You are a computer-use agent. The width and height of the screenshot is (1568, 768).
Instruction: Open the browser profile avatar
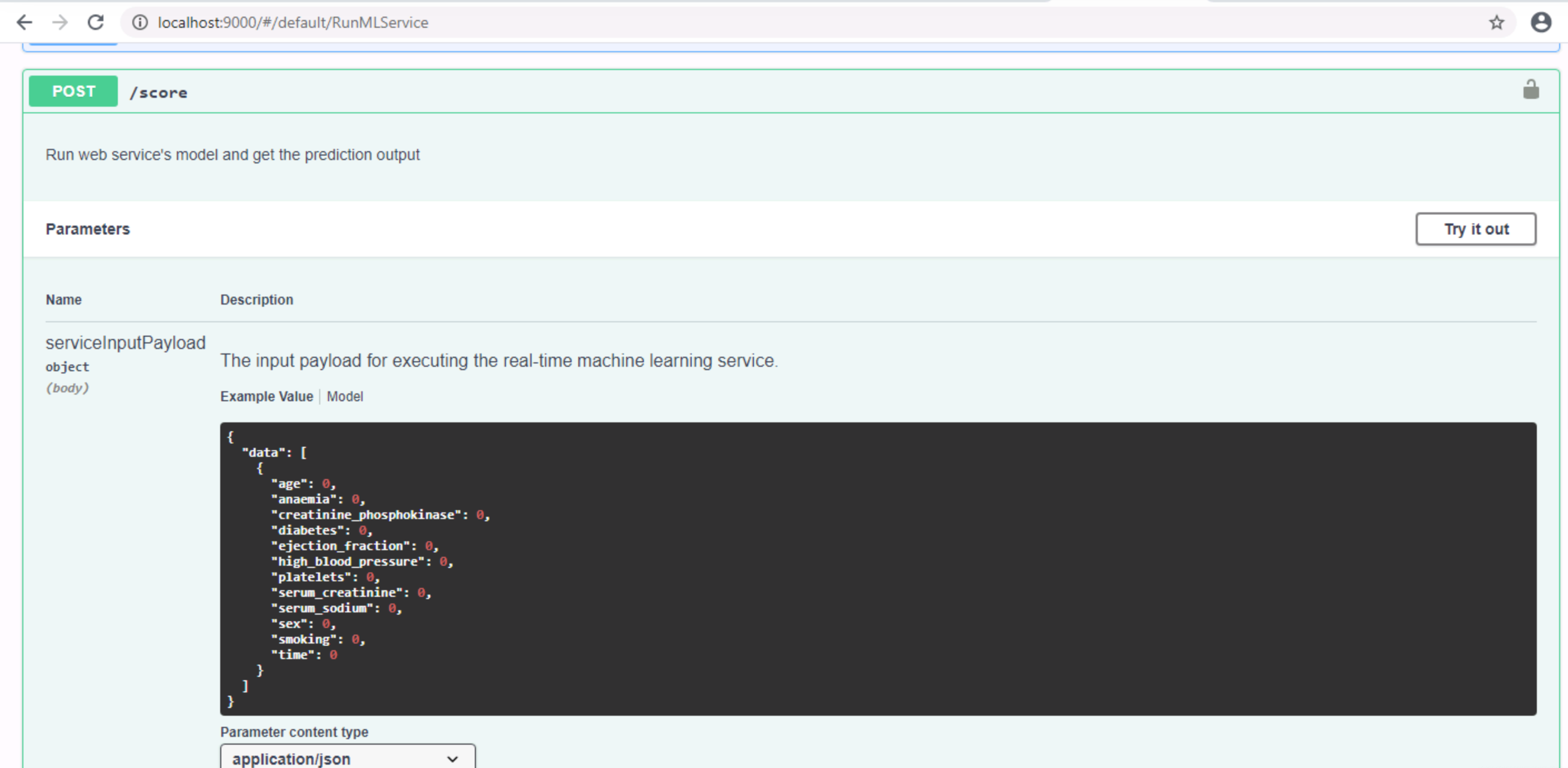[1541, 22]
